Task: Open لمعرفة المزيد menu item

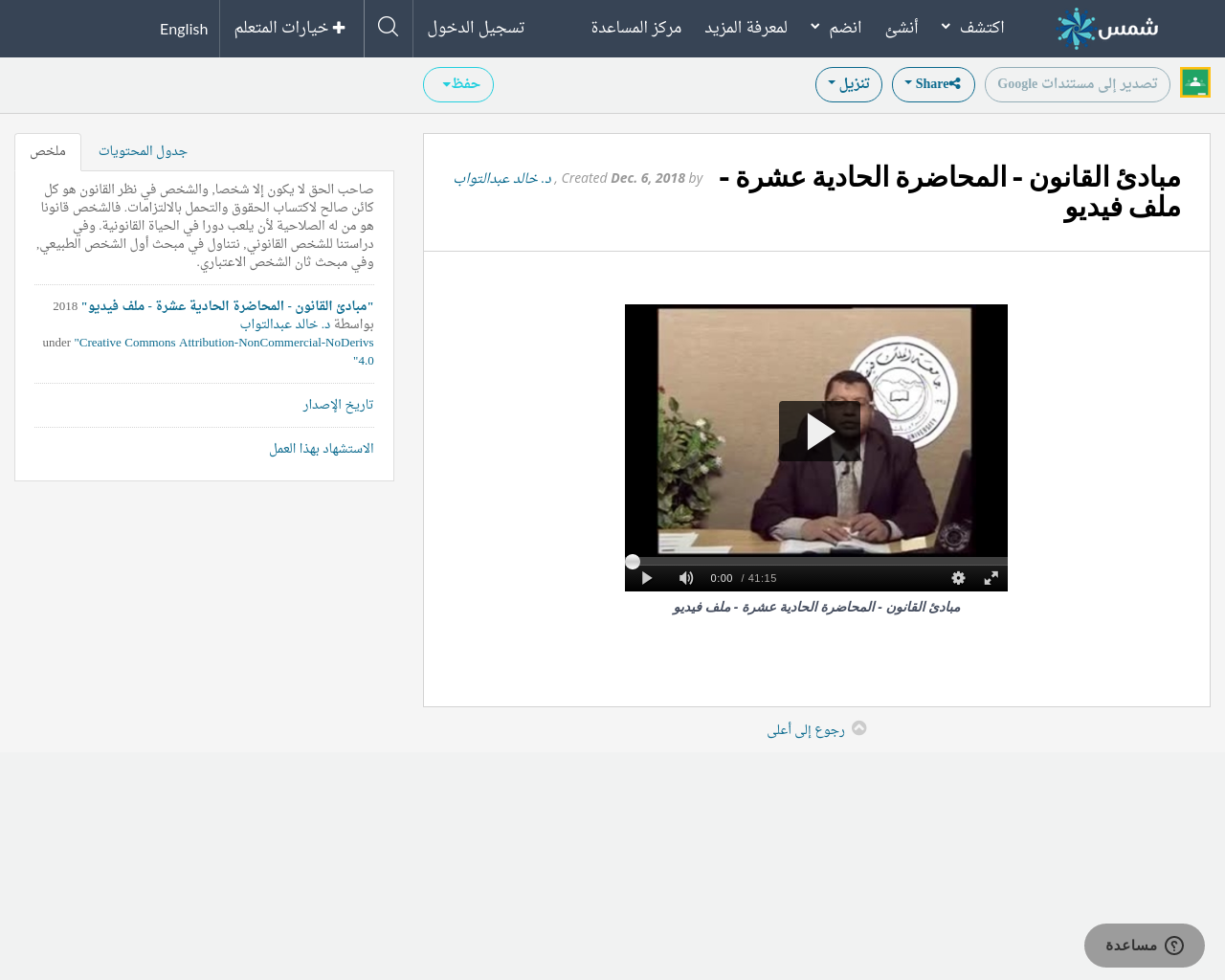Action: pyautogui.click(x=746, y=27)
